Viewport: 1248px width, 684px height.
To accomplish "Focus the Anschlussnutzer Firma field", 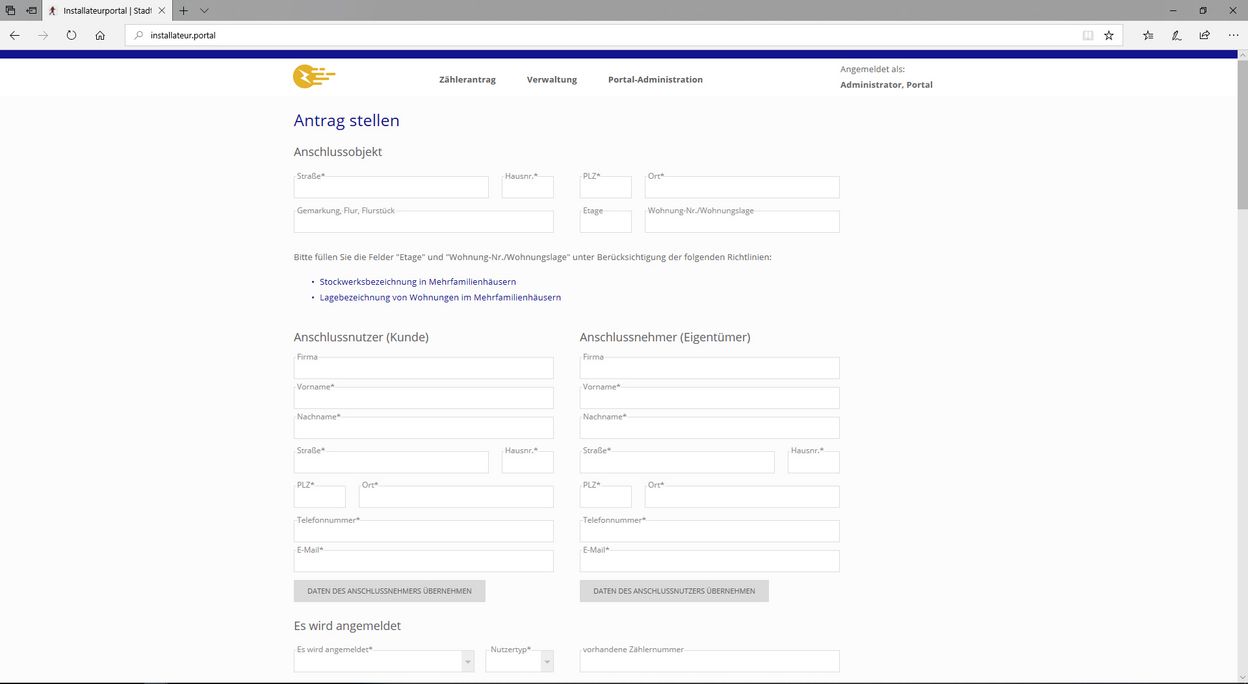I will [x=423, y=368].
